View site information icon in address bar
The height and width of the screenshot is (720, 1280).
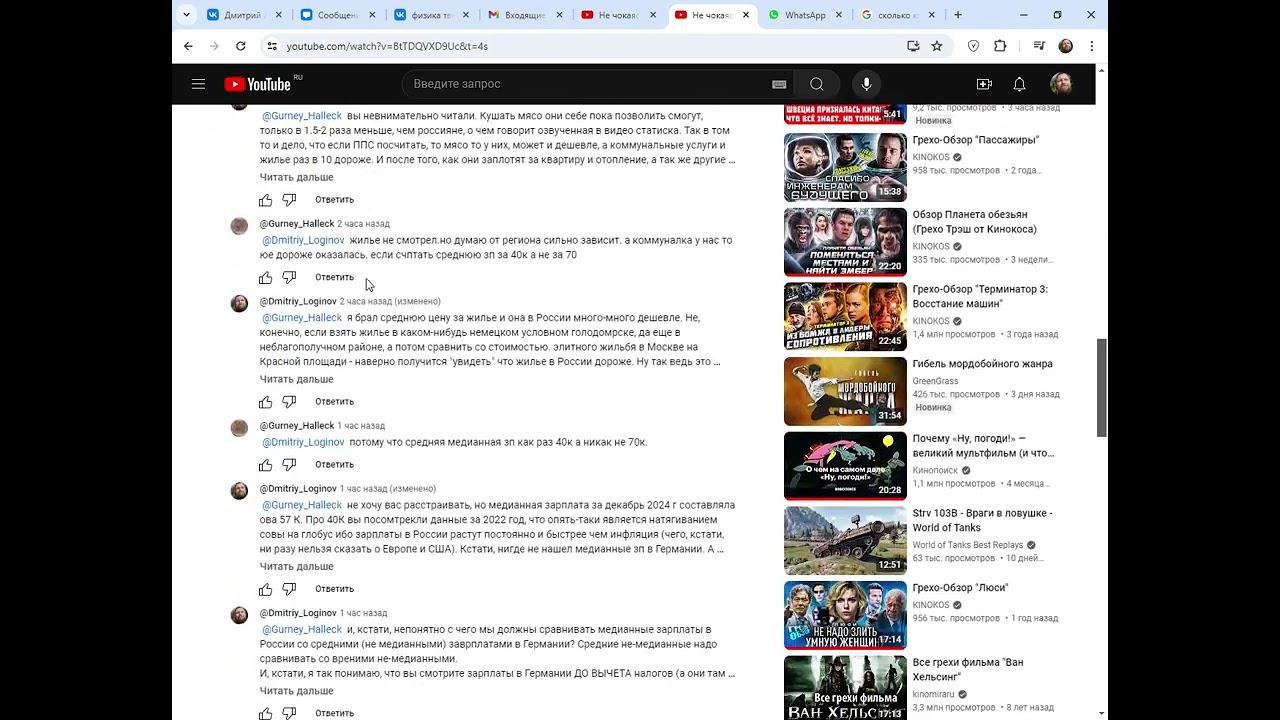click(x=271, y=46)
